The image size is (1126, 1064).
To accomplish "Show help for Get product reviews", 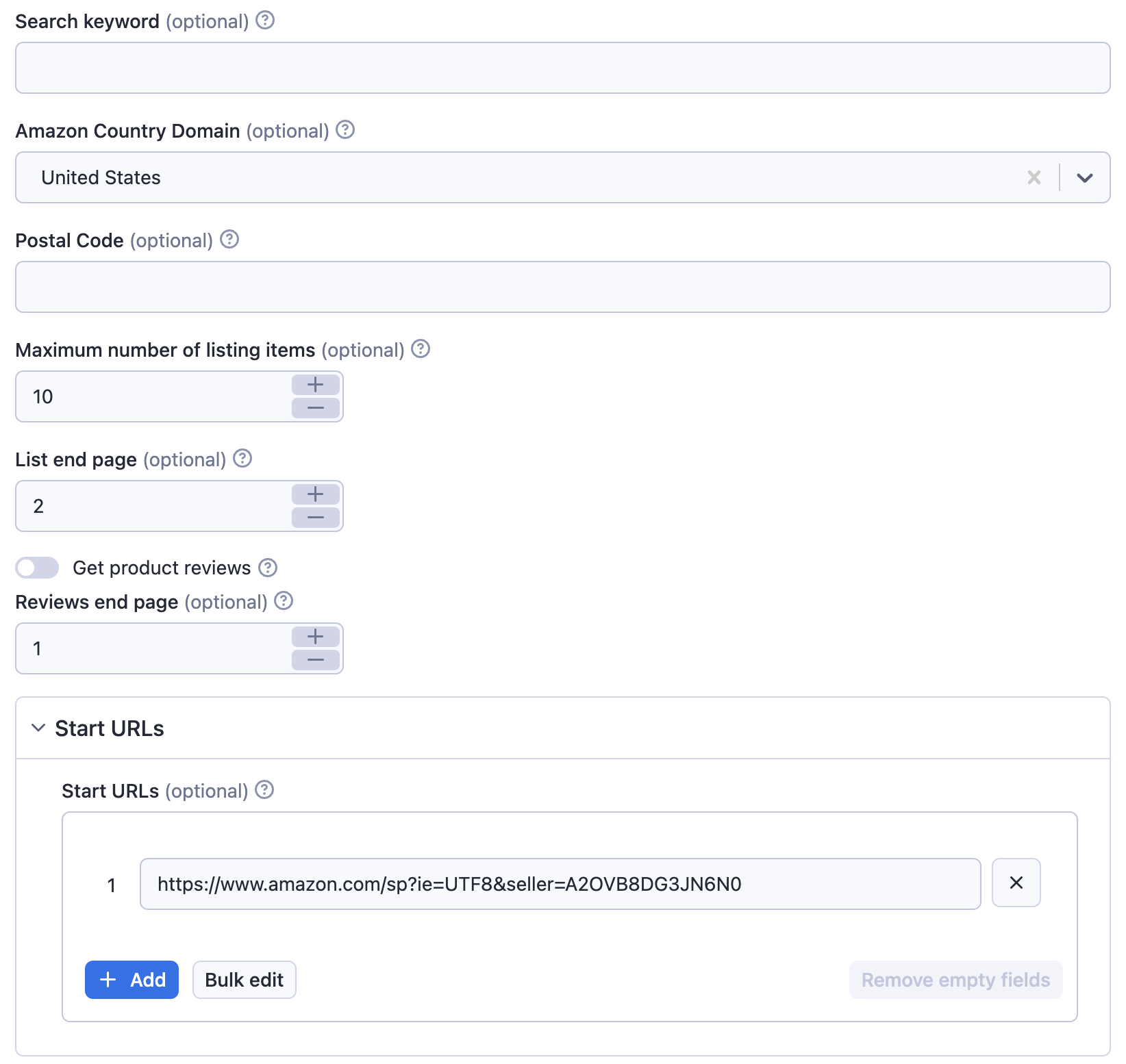I will point(268,568).
